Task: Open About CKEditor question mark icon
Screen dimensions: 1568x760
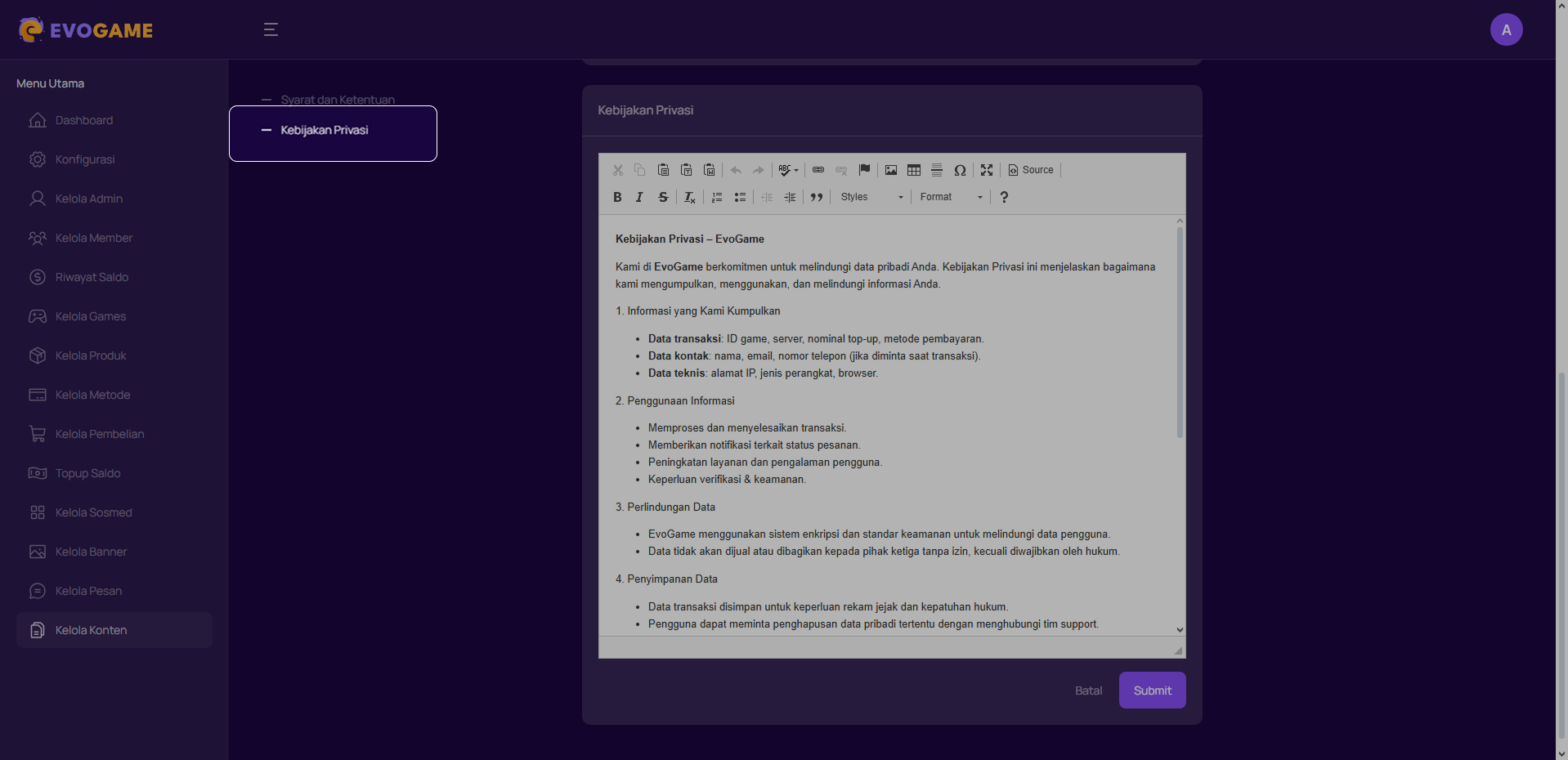Action: click(1004, 197)
